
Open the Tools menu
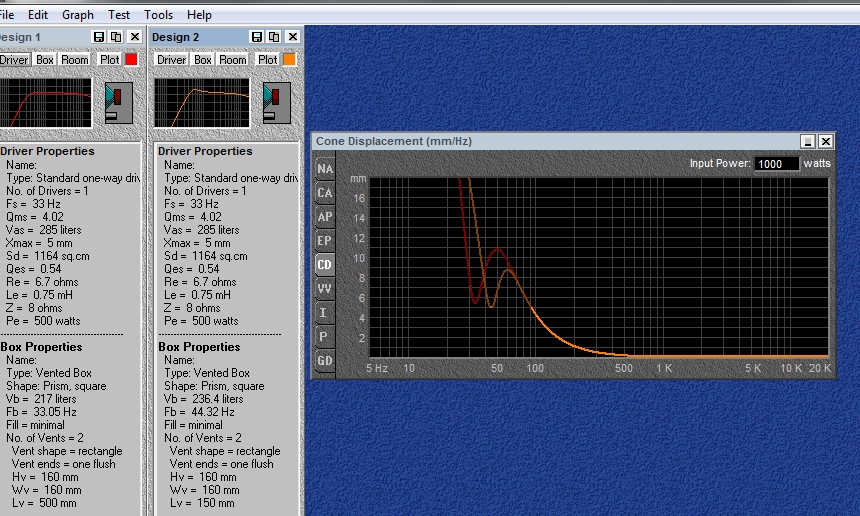[x=159, y=15]
